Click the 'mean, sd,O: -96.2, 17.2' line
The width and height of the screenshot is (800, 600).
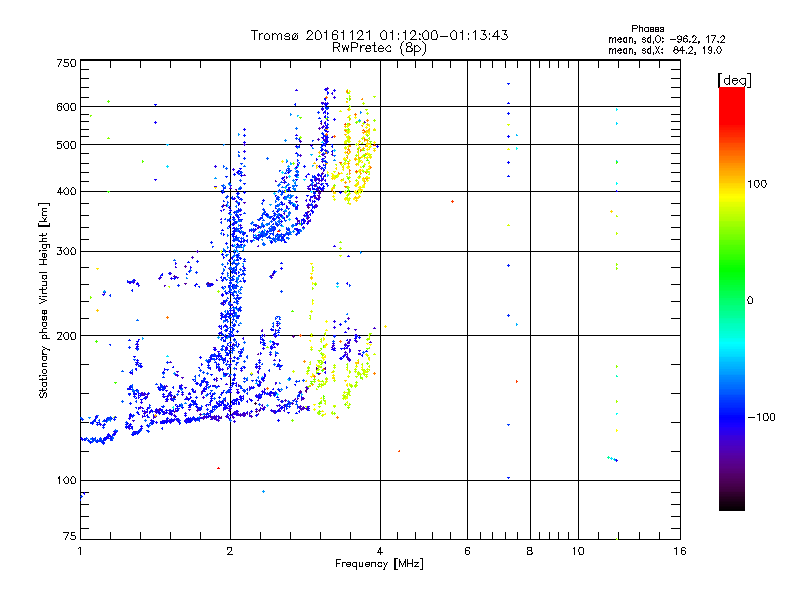coord(666,39)
